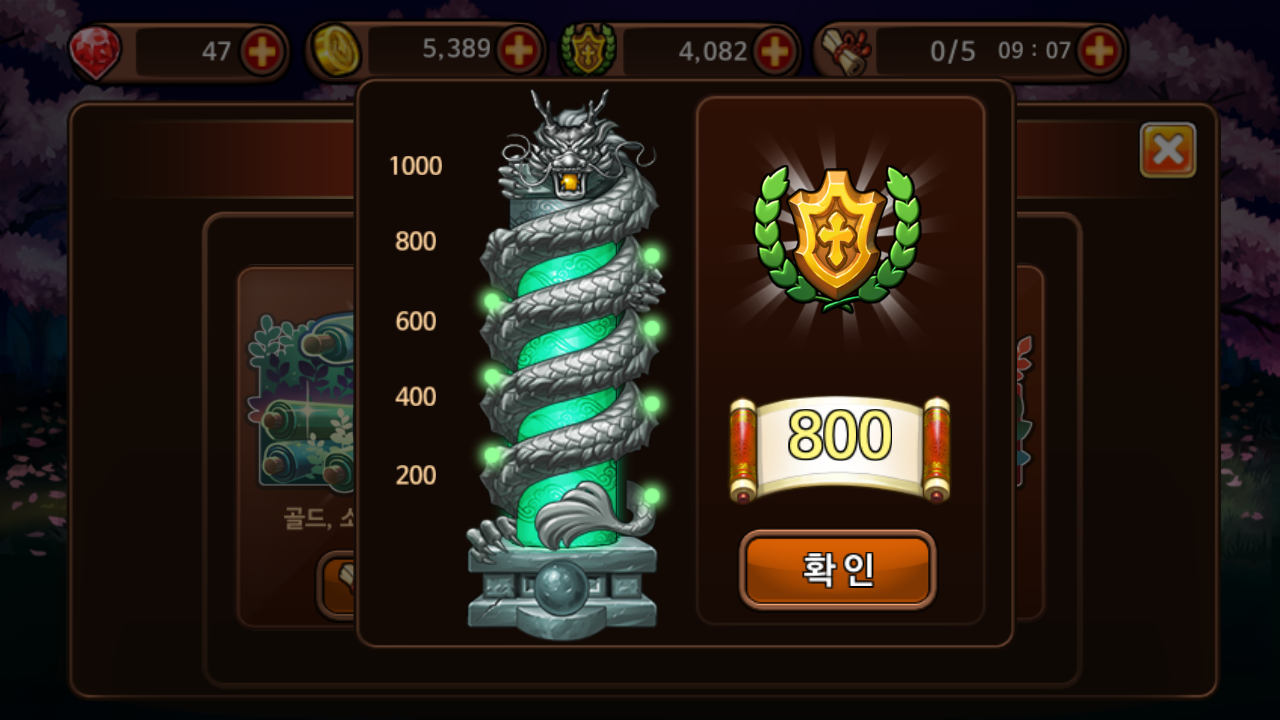1280x720 pixels.
Task: Add more rubies with plus button
Action: click(x=262, y=52)
